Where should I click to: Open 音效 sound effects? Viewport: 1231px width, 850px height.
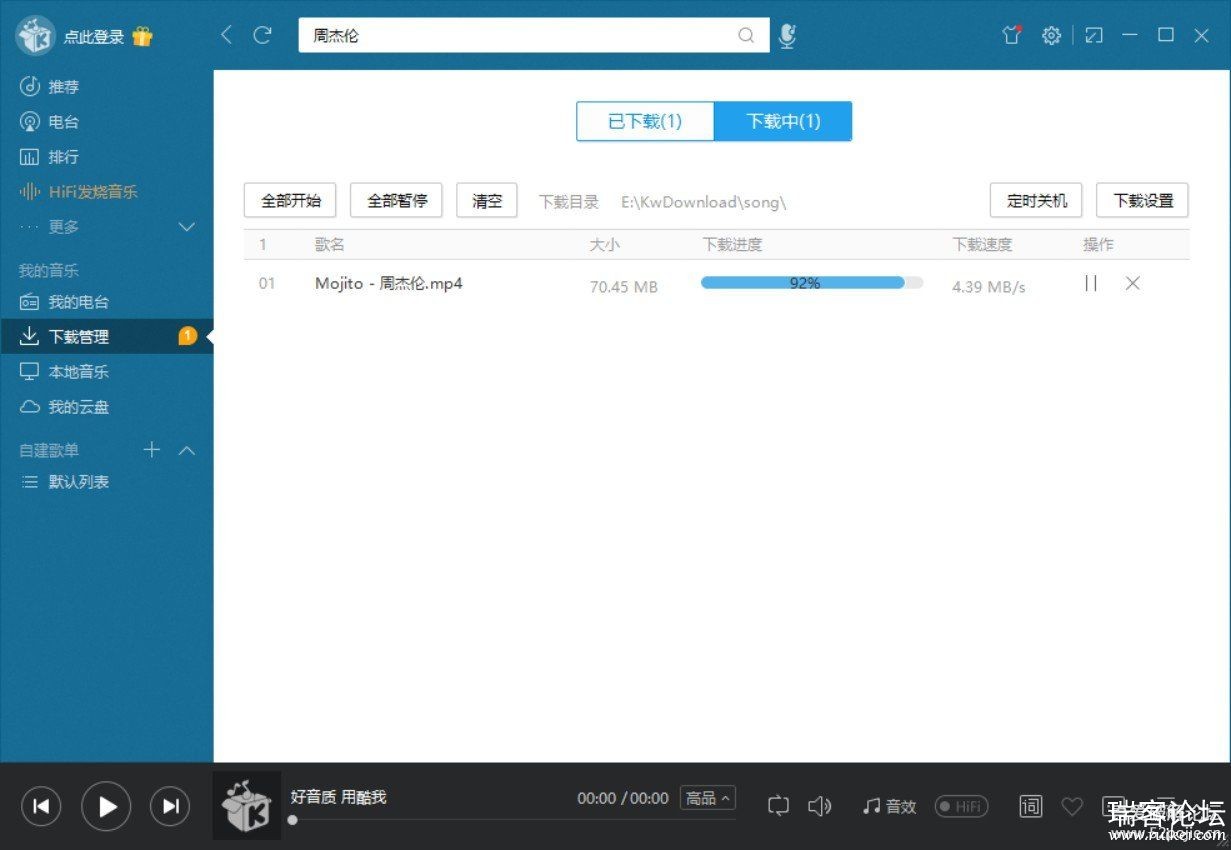pyautogui.click(x=890, y=806)
